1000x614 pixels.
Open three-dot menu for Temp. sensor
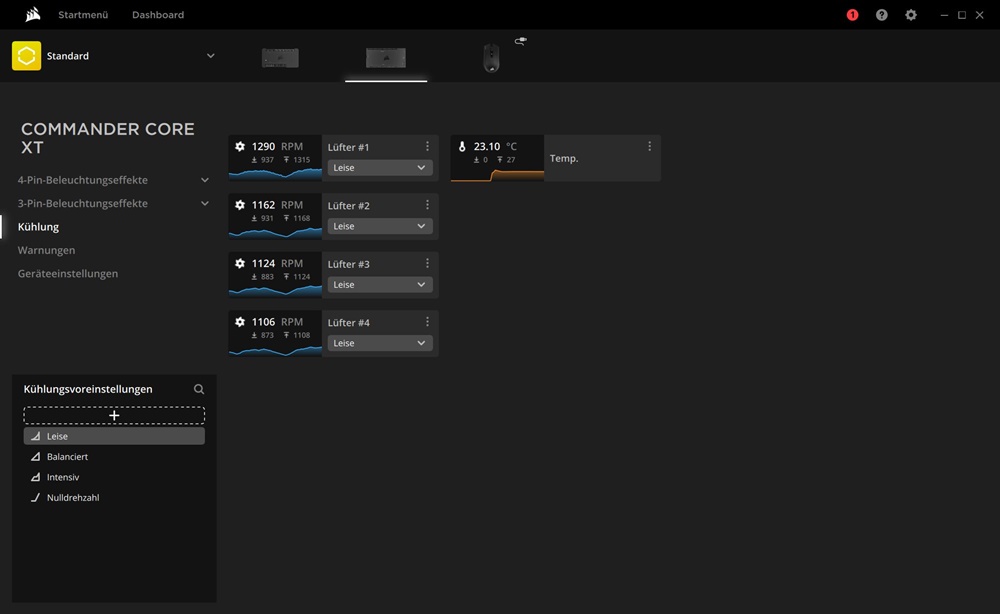coord(649,146)
